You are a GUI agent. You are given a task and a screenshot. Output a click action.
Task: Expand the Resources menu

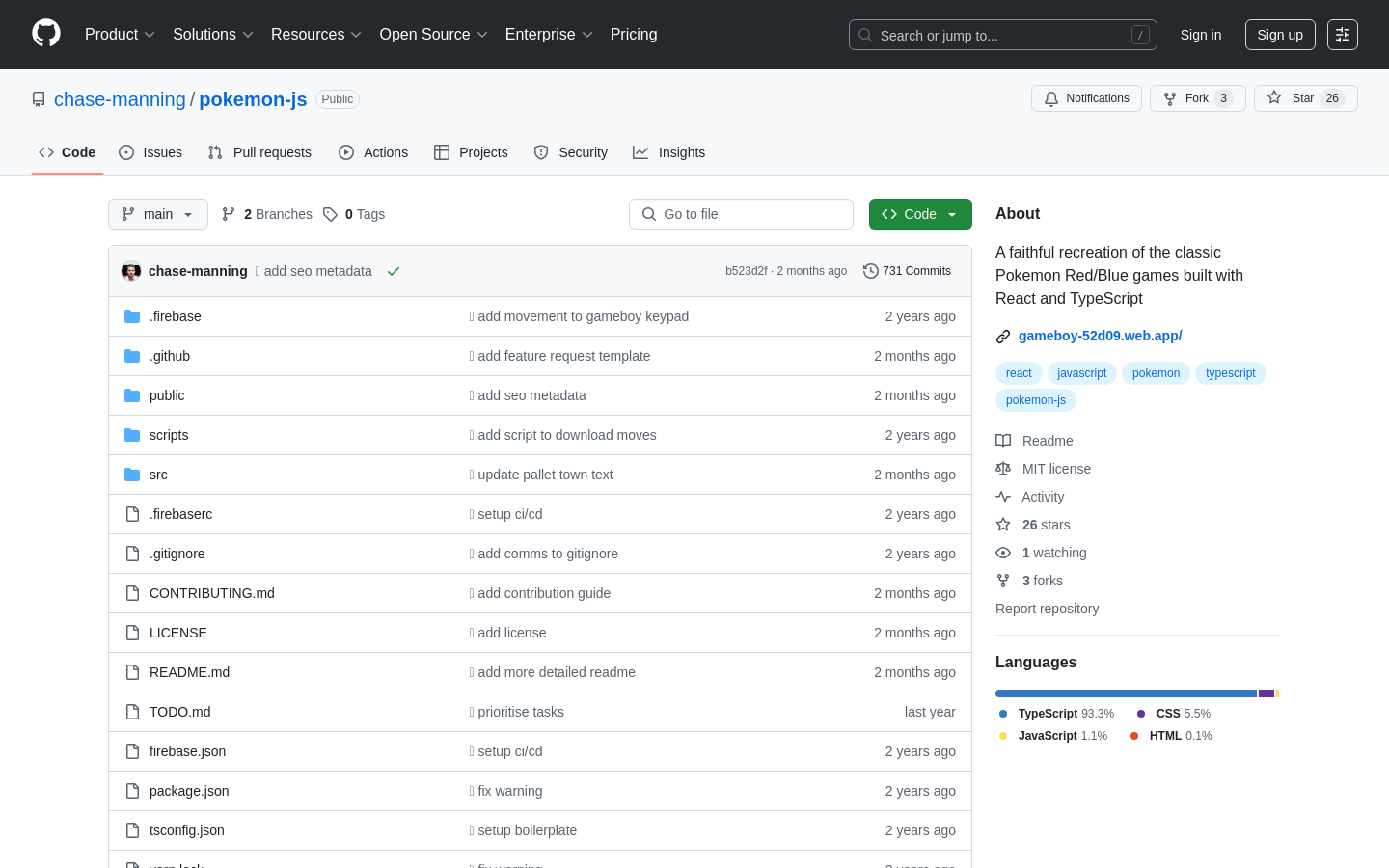point(316,35)
